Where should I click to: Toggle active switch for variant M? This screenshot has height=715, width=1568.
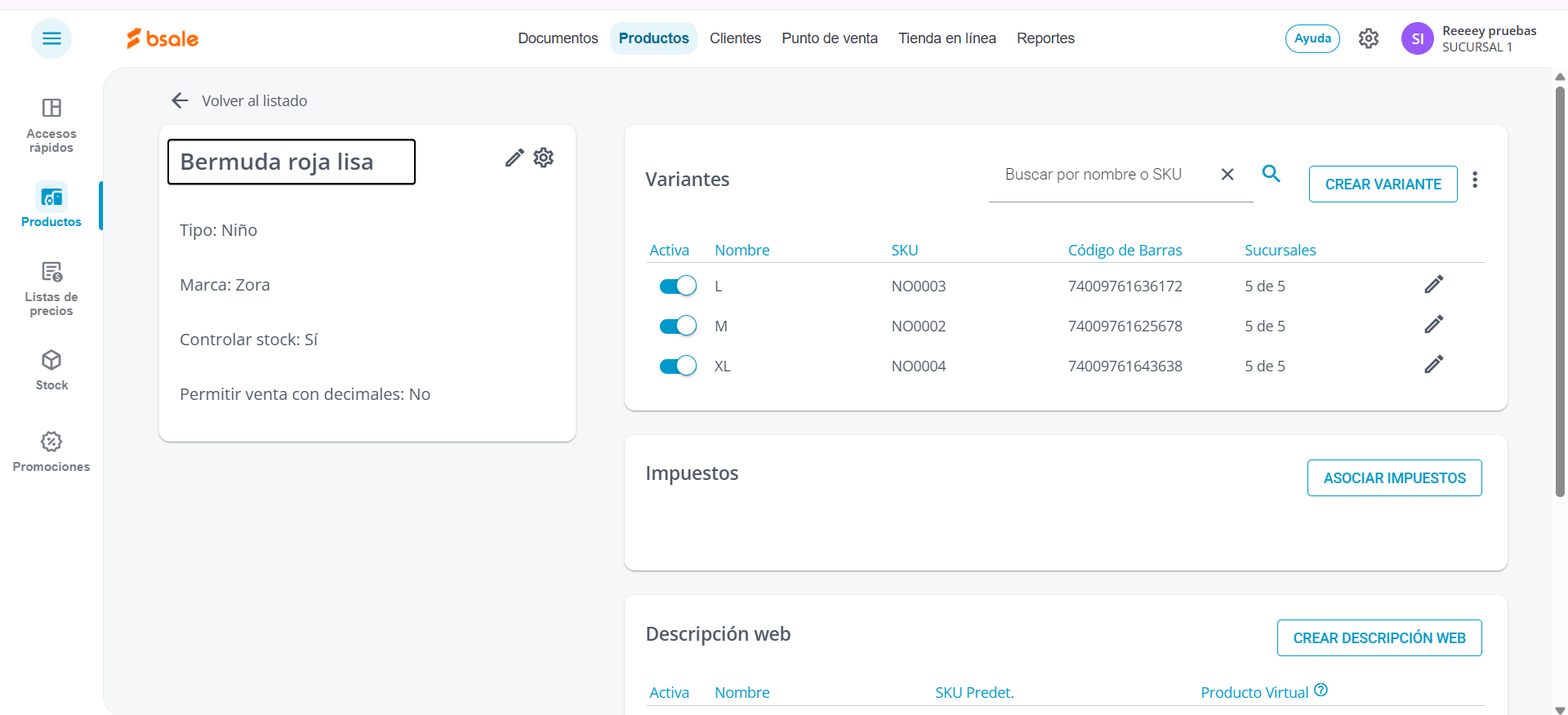(x=678, y=326)
